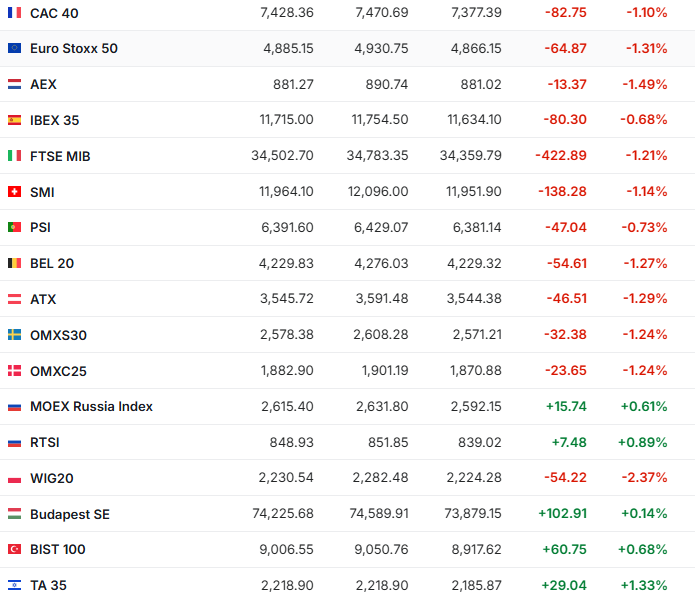The image size is (695, 592).
Task: Click the Spain flag next to IBEX 35
Action: click(14, 120)
